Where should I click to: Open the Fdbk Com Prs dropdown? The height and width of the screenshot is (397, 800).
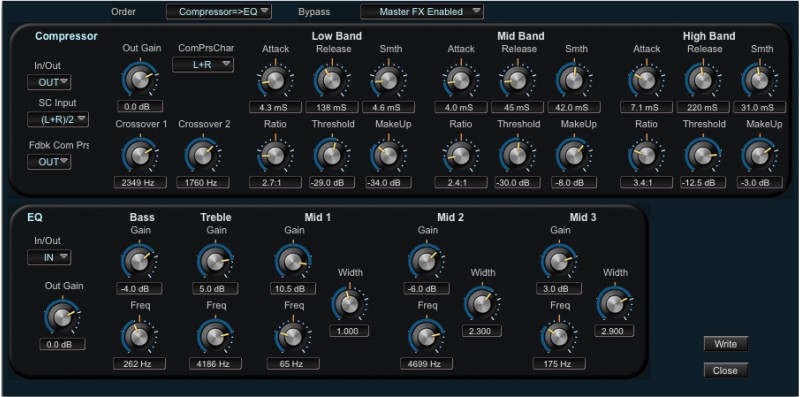(x=49, y=162)
